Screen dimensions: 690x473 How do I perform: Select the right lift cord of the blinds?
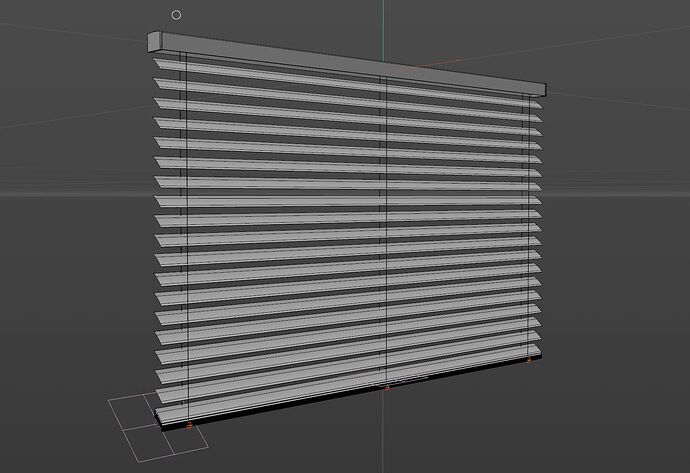[529, 227]
